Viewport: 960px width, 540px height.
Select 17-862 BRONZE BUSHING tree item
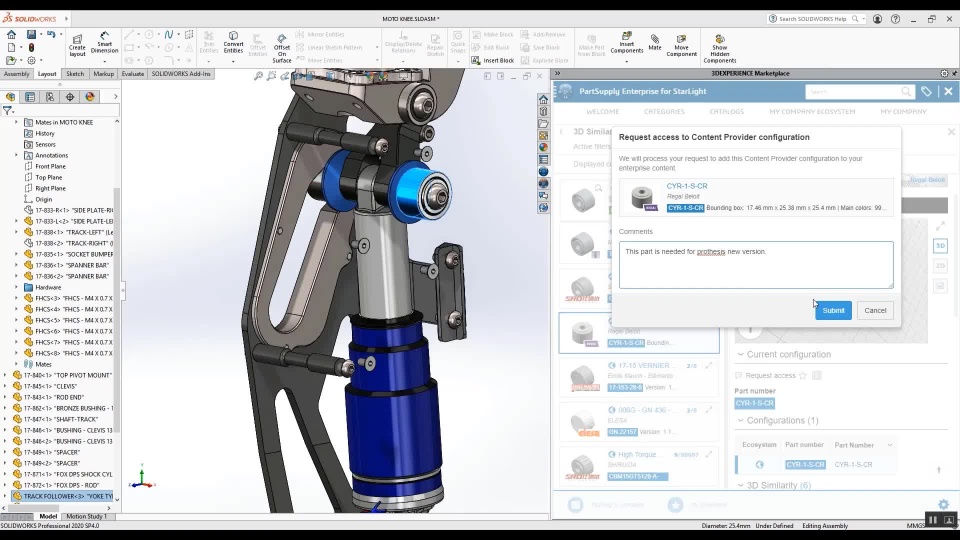[68, 408]
